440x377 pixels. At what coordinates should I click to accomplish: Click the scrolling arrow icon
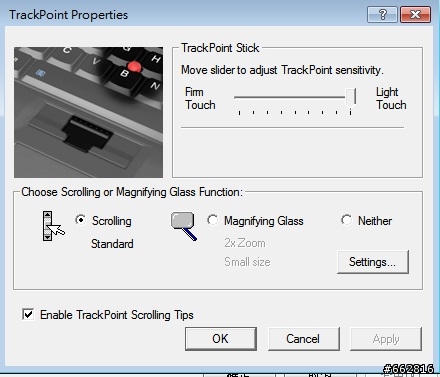(53, 226)
